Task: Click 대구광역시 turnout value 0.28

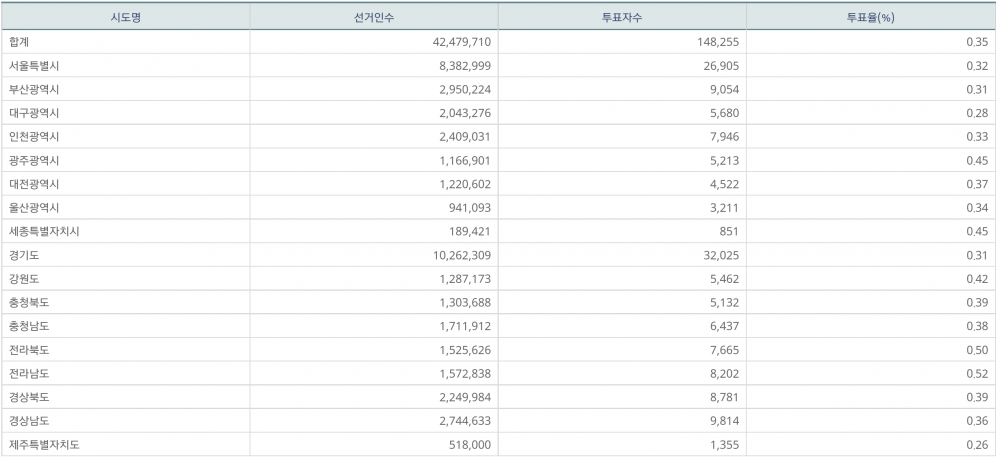Action: (x=977, y=113)
